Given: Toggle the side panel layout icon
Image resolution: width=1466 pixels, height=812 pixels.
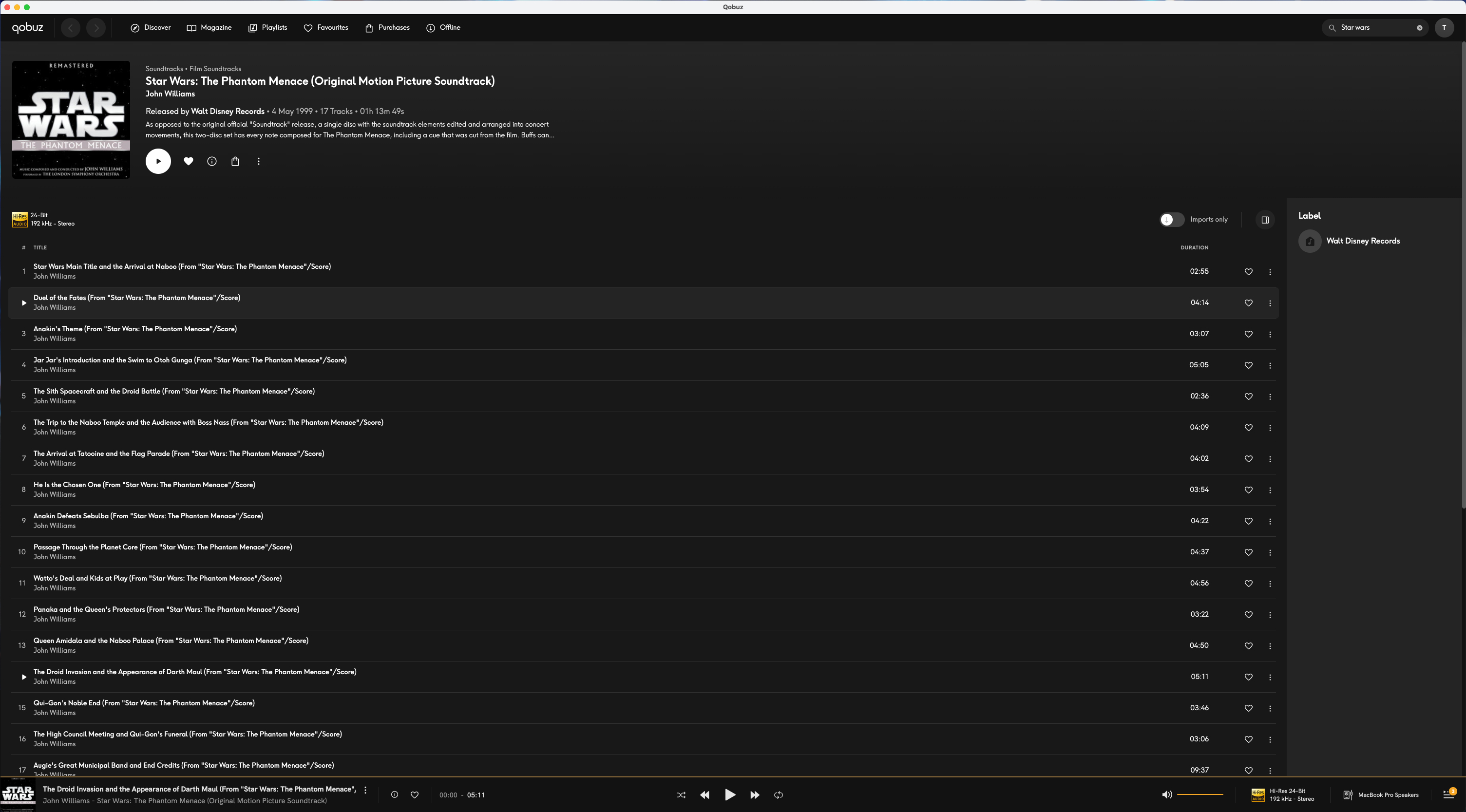Looking at the screenshot, I should (1264, 220).
